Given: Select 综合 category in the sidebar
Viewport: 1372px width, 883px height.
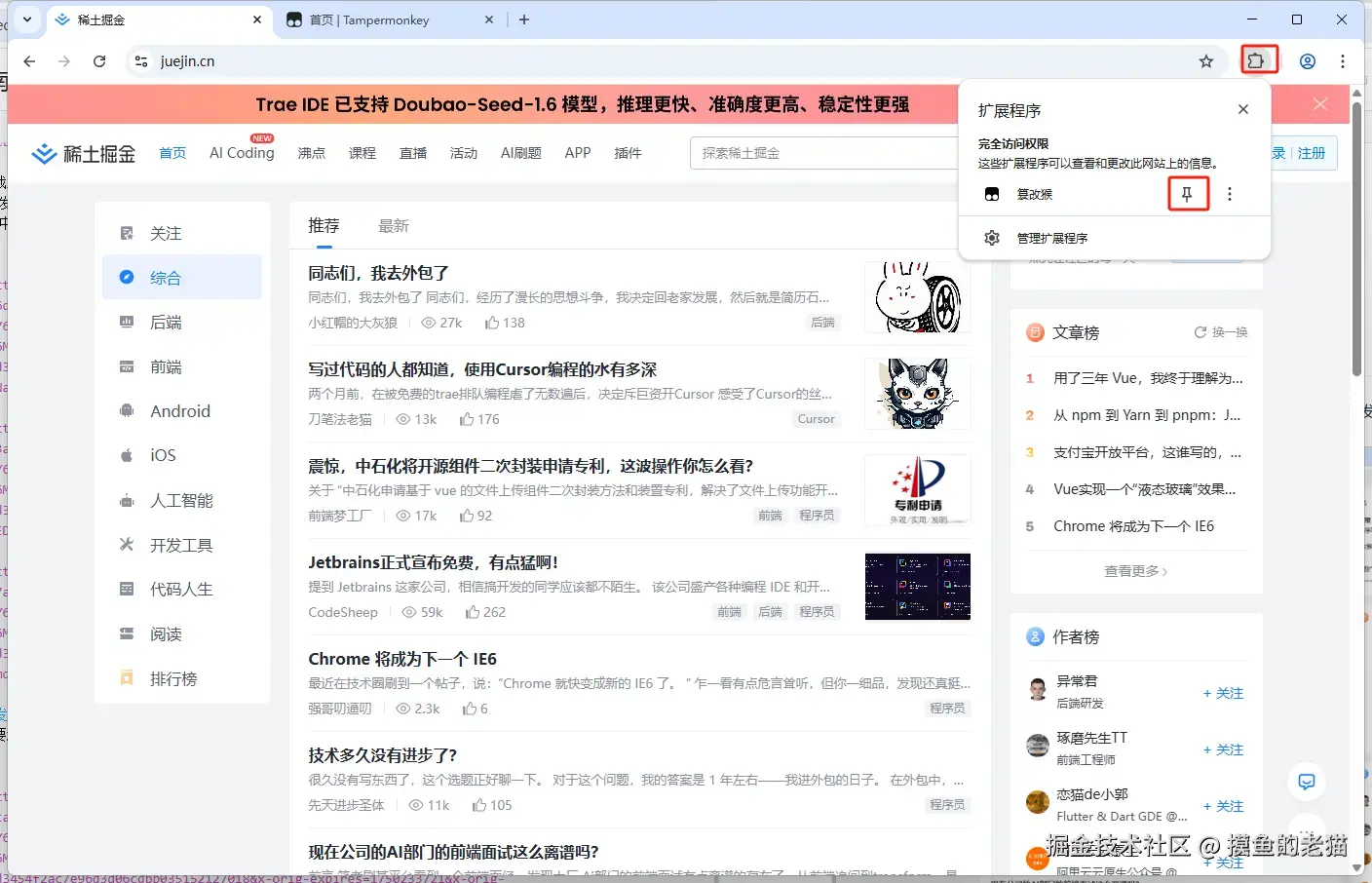Looking at the screenshot, I should (x=182, y=278).
